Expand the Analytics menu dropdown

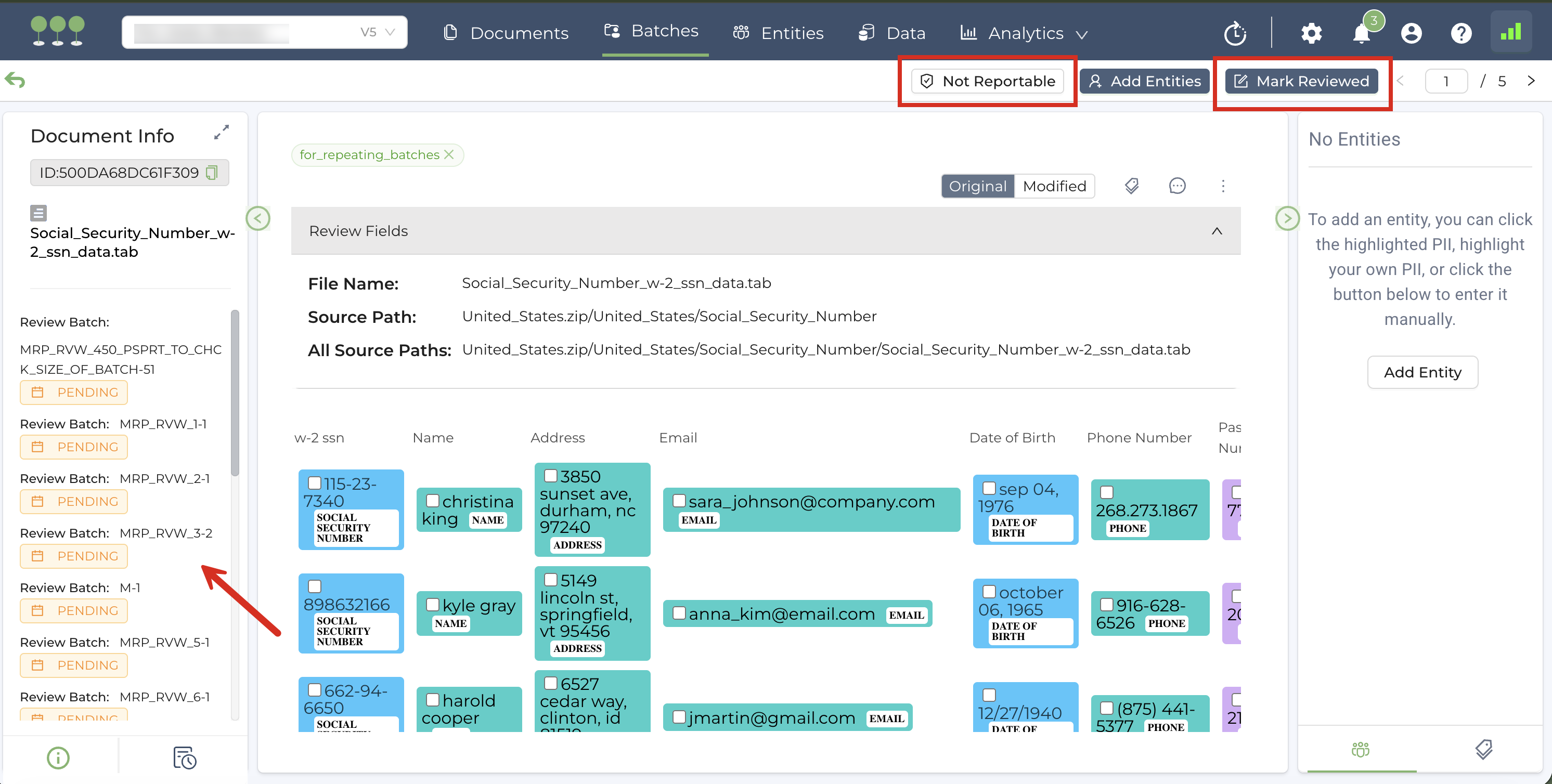1082,34
